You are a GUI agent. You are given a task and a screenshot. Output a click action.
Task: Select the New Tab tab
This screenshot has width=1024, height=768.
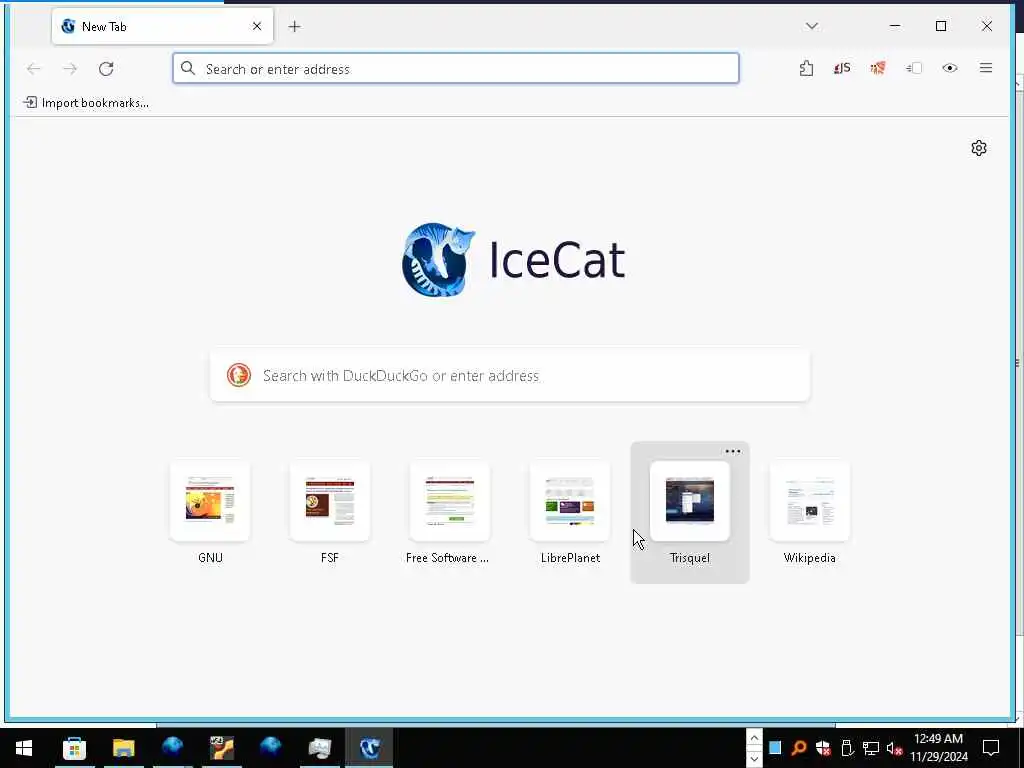(x=162, y=26)
